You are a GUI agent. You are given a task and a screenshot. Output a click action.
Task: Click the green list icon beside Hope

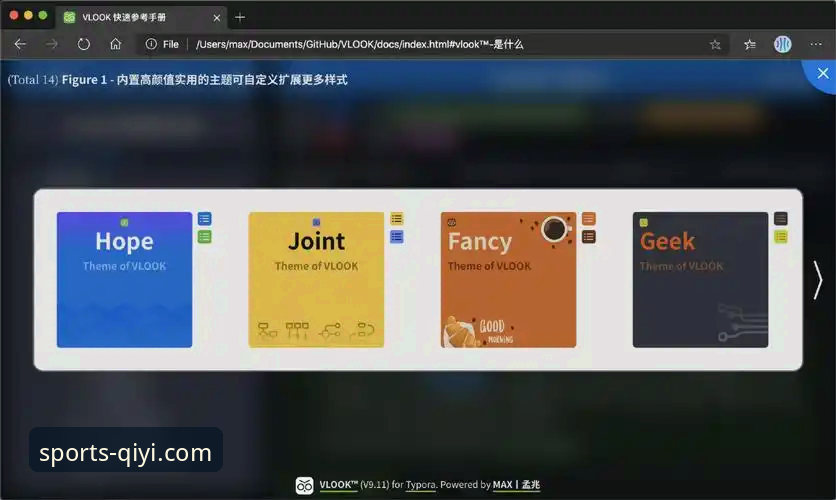click(x=204, y=237)
